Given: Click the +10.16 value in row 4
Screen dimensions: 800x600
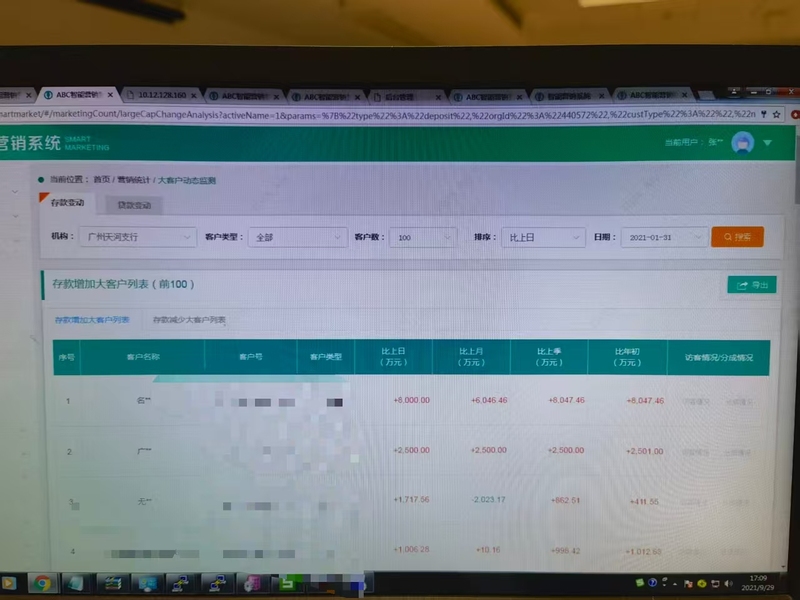Looking at the screenshot, I should [488, 550].
